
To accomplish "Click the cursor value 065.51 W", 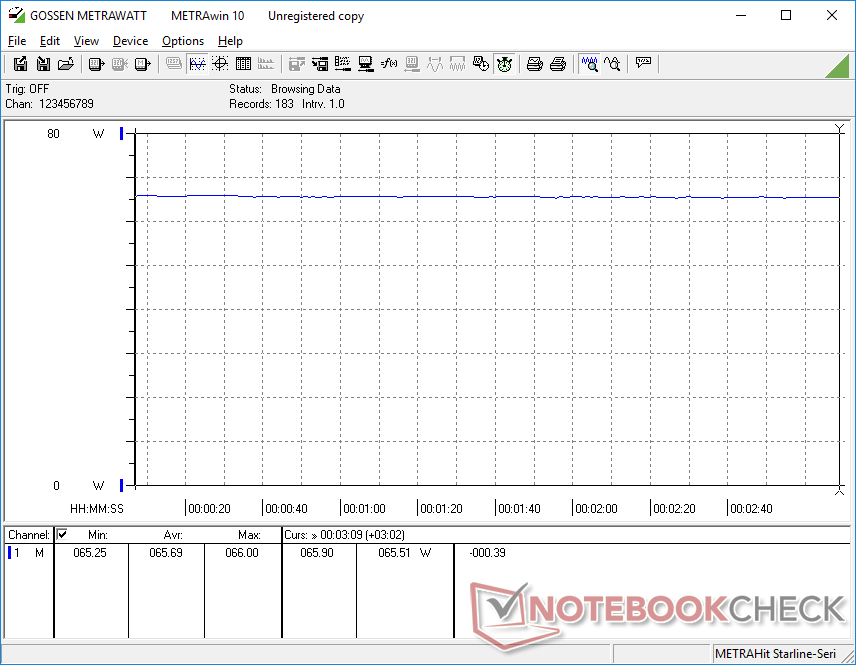I will [x=405, y=553].
